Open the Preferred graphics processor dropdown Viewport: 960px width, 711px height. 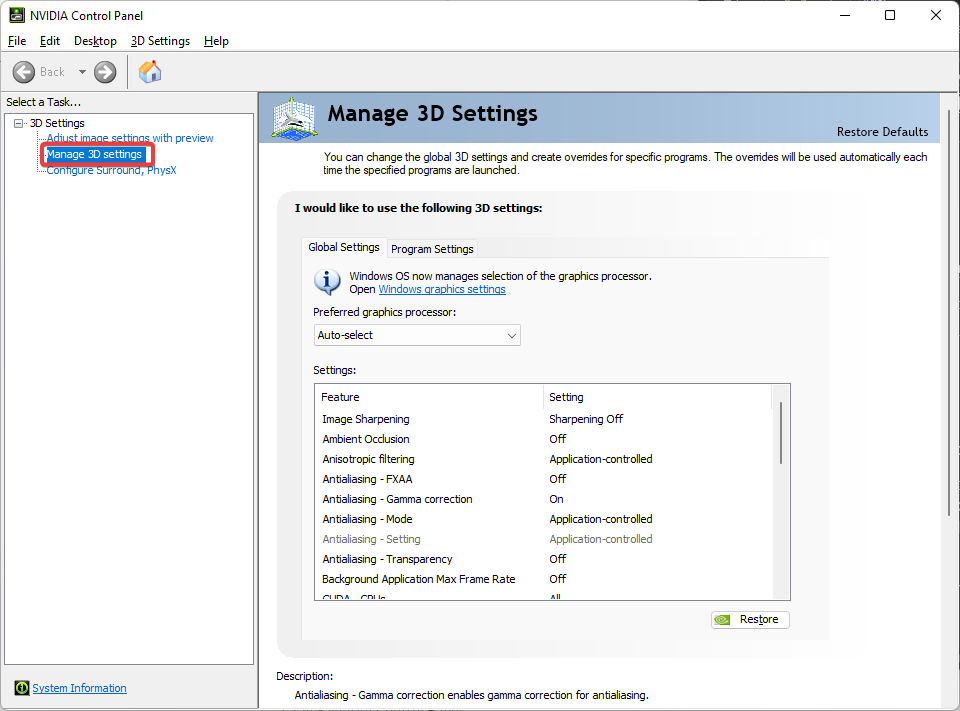click(417, 335)
